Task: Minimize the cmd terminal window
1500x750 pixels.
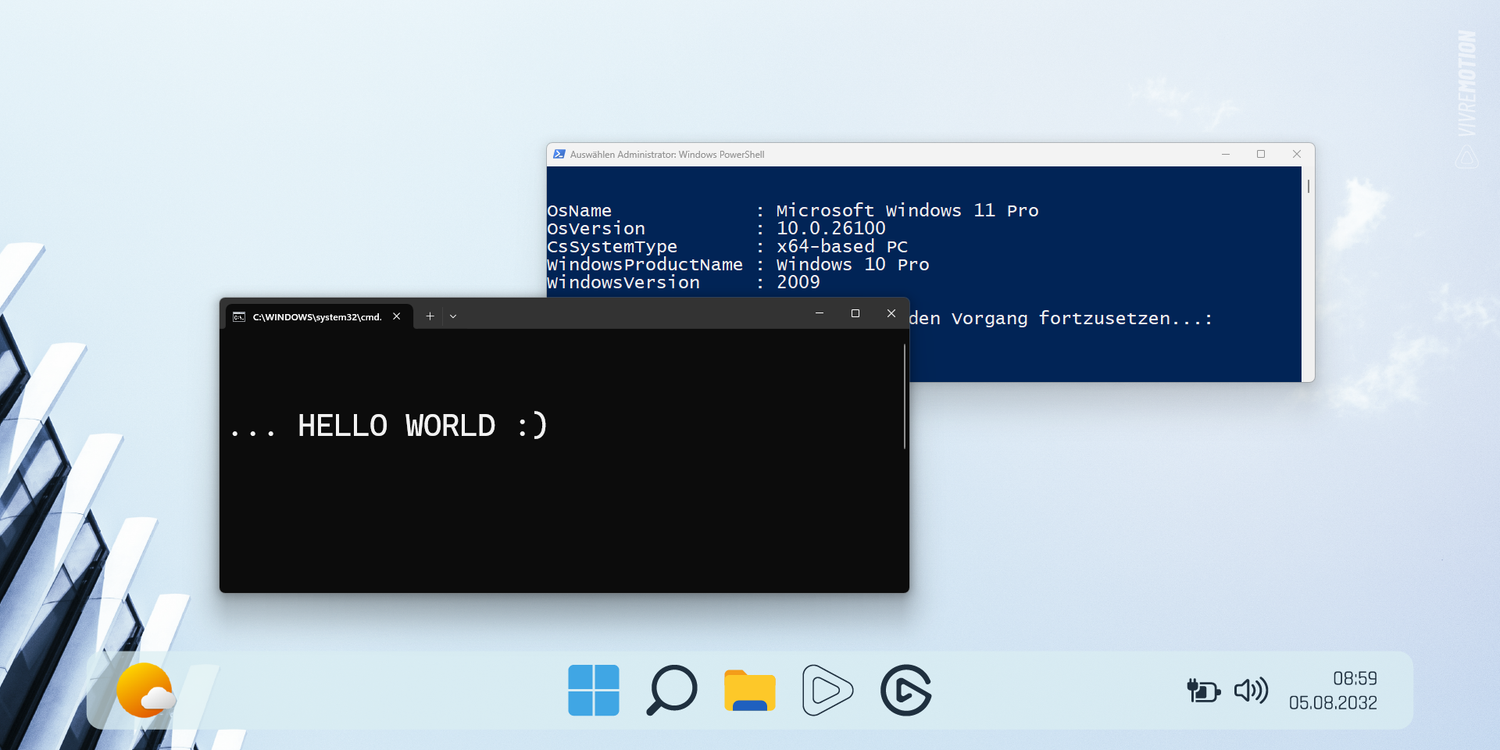Action: [x=819, y=314]
